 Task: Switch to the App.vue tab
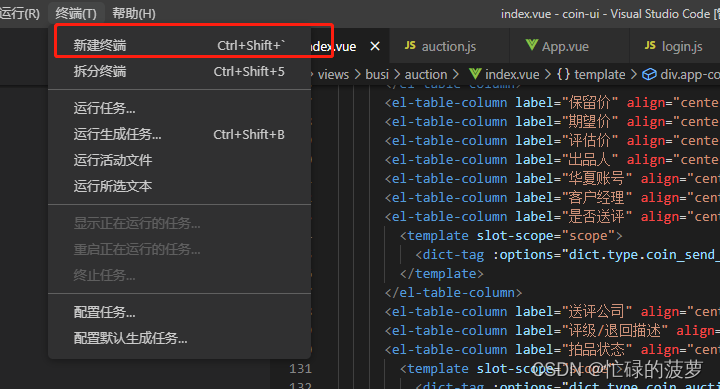click(569, 46)
